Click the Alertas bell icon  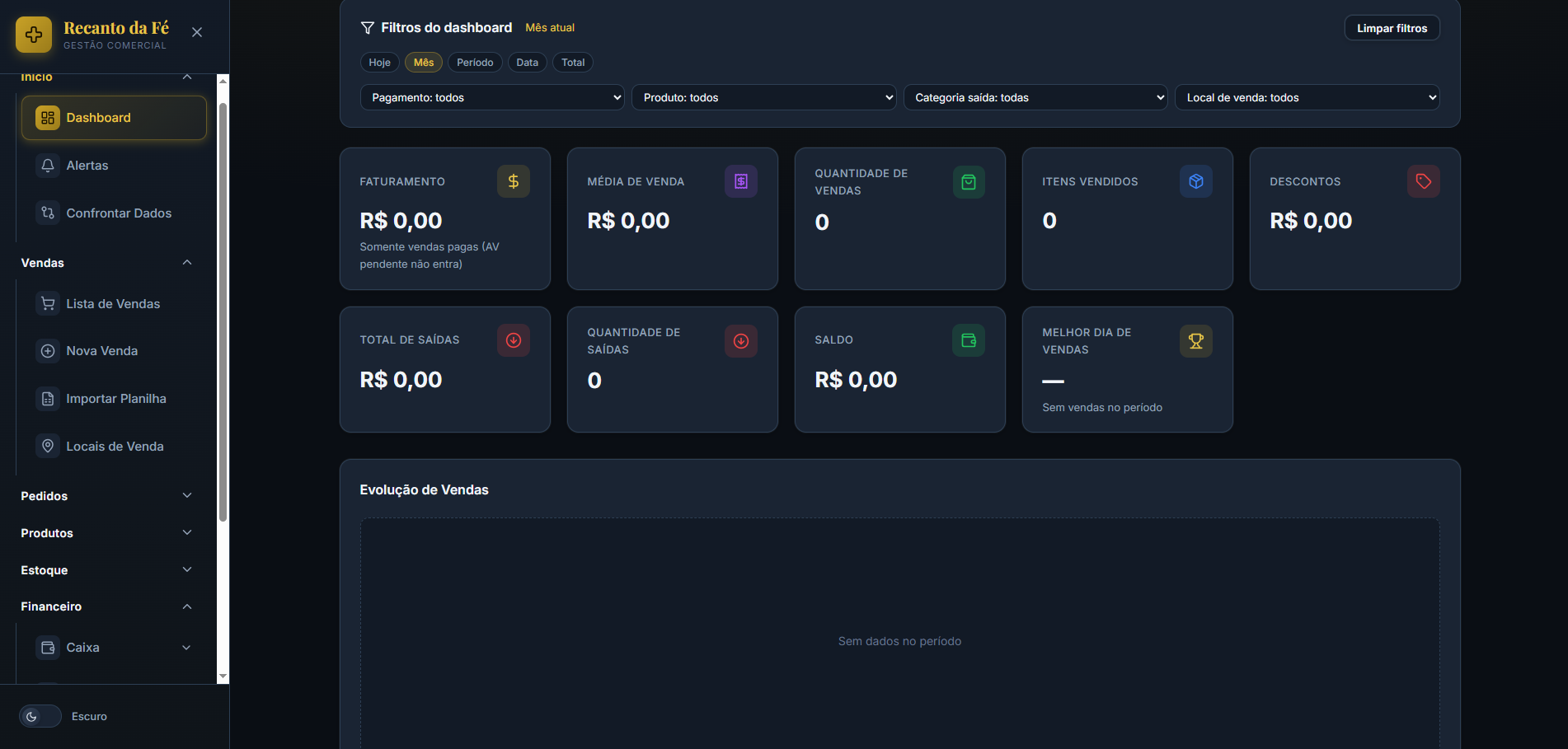pos(48,166)
